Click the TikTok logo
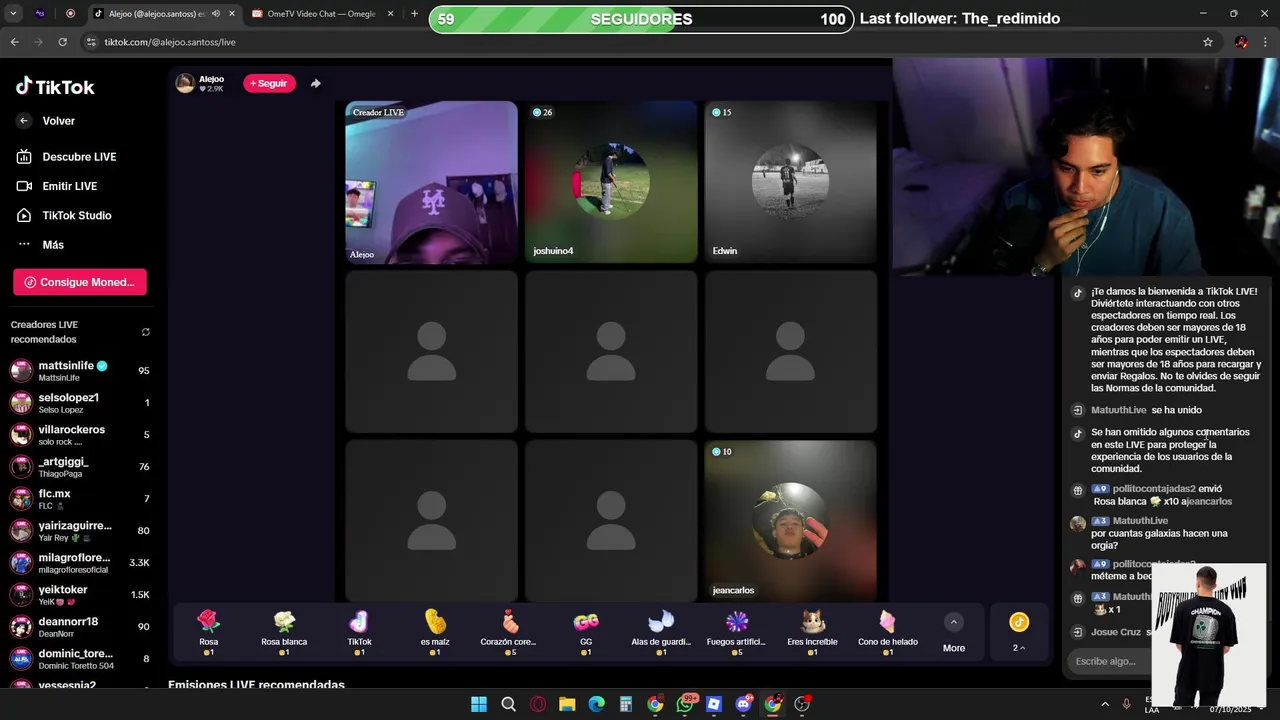This screenshot has height=720, width=1280. [x=55, y=87]
